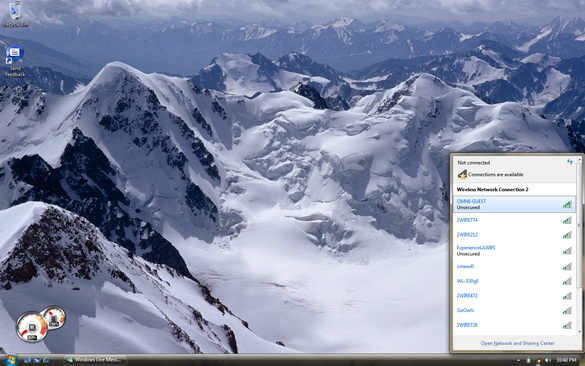Click the CPU meter gadget
Viewport: 585px width, 366px height.
(40, 324)
